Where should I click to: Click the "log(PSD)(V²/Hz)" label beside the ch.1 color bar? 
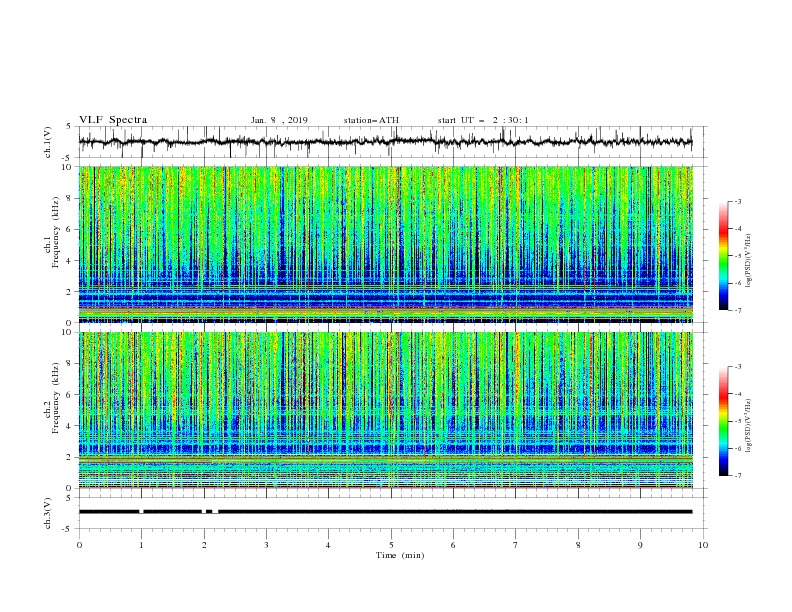point(749,261)
